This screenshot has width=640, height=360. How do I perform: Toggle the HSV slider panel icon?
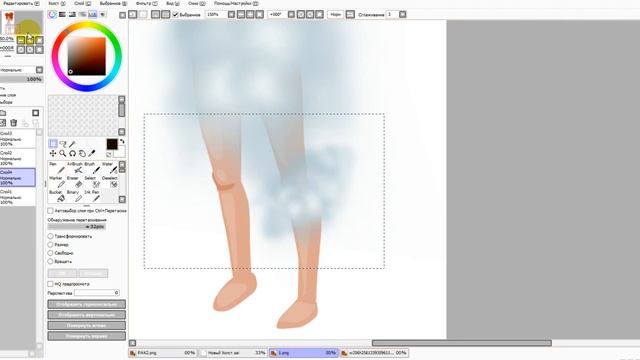coord(72,15)
